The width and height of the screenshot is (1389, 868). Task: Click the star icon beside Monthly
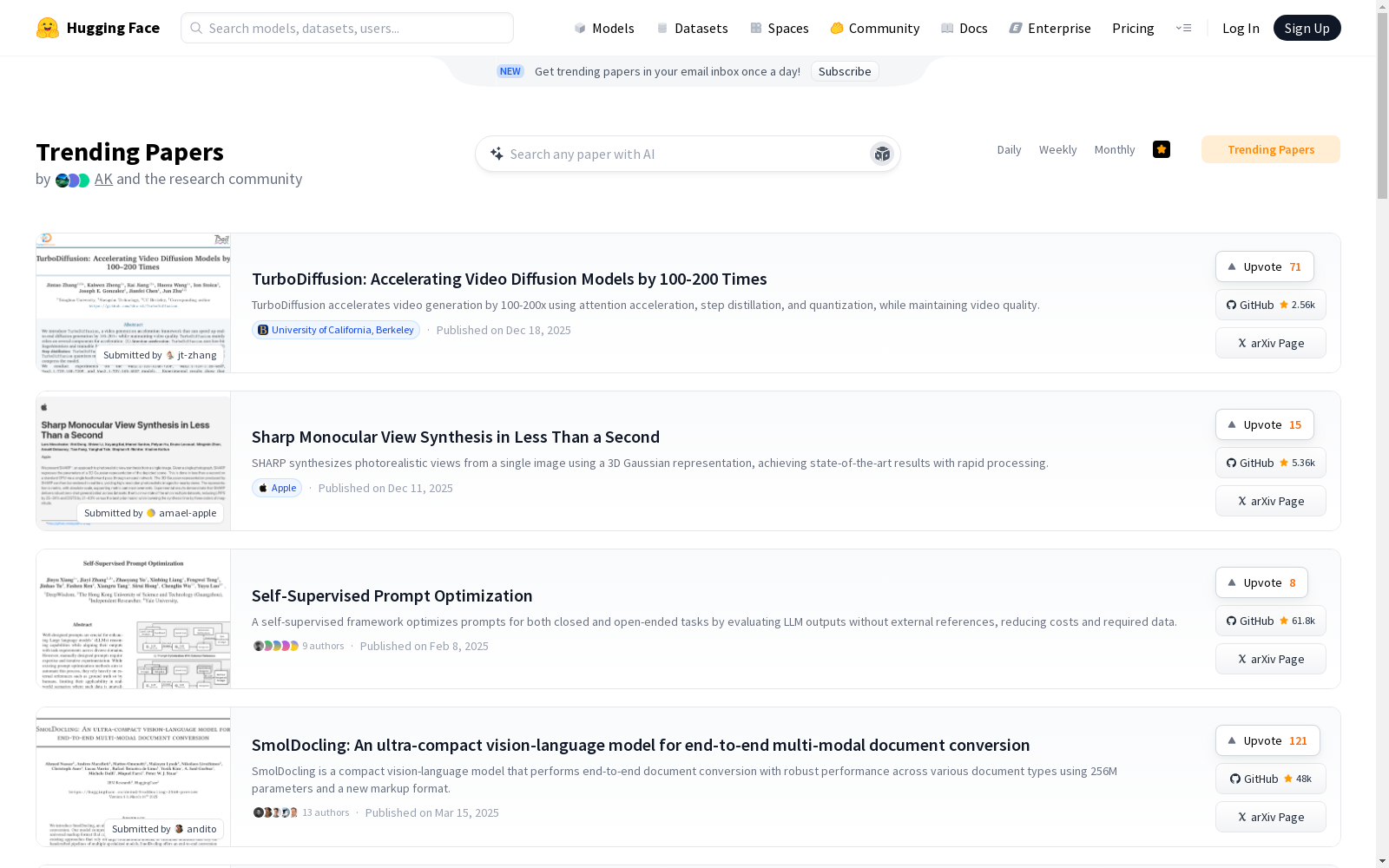pyautogui.click(x=1162, y=149)
